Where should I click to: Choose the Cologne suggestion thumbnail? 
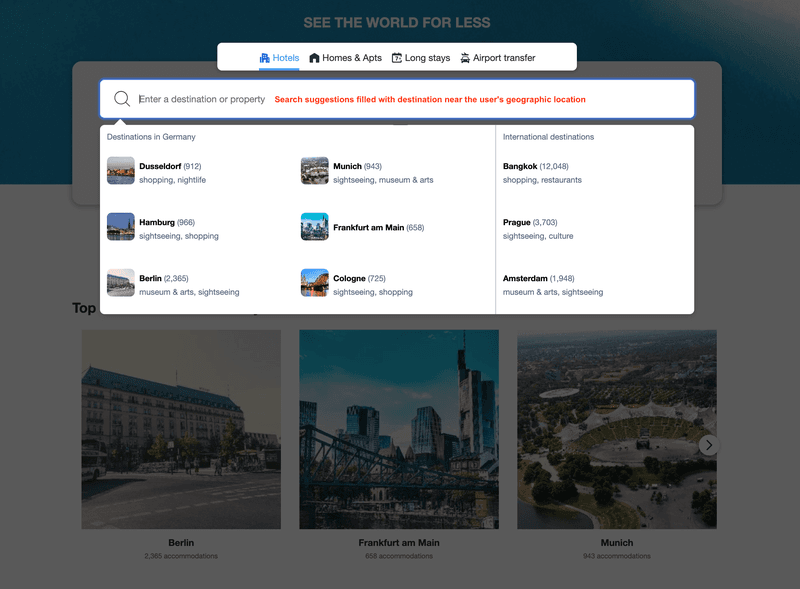coord(315,283)
